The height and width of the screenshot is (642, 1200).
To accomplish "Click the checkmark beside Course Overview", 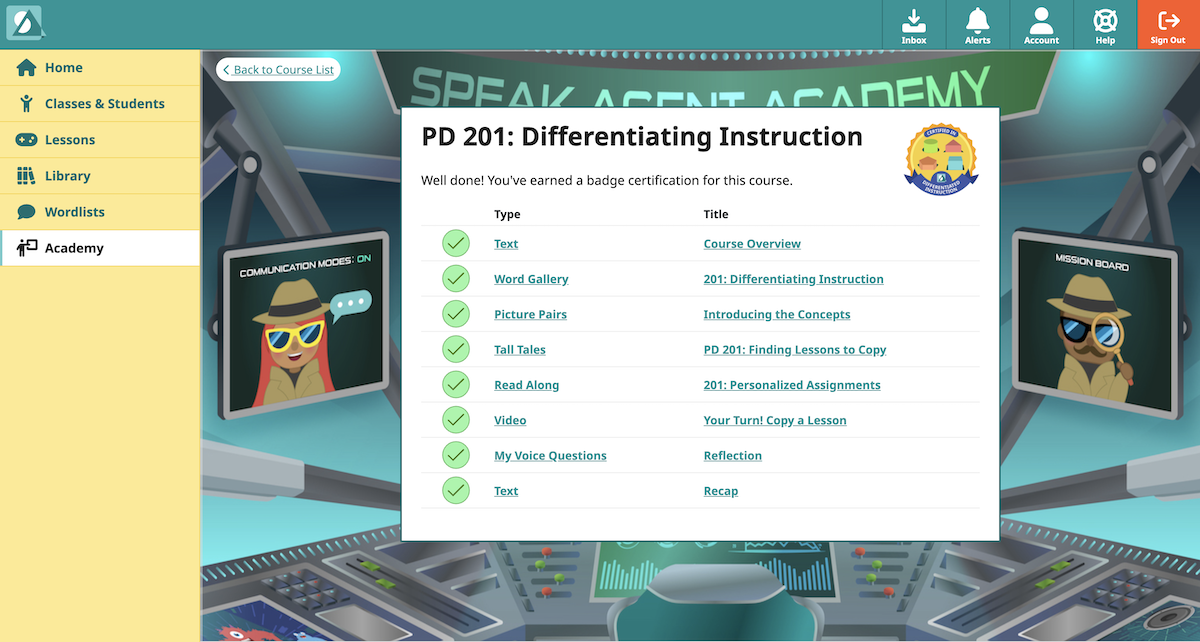I will click(x=456, y=244).
